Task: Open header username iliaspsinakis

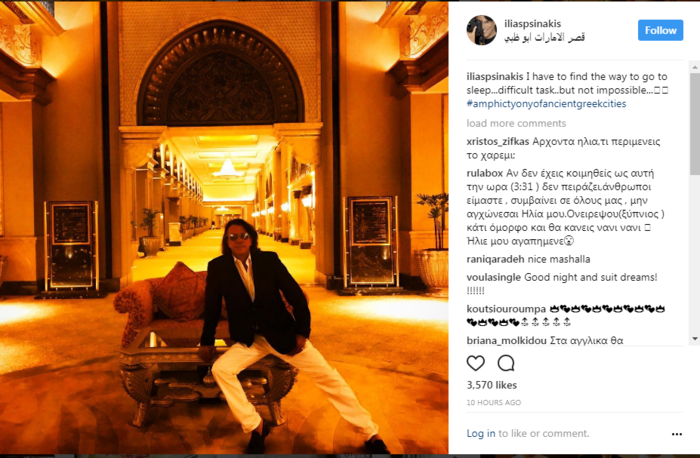Action: [x=533, y=24]
